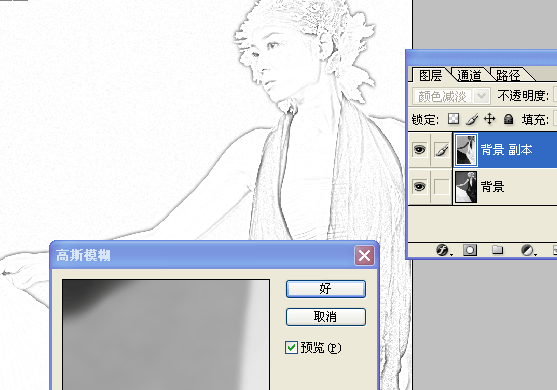The image size is (557, 390).
Task: Click the 取消 cancel button
Action: (326, 316)
